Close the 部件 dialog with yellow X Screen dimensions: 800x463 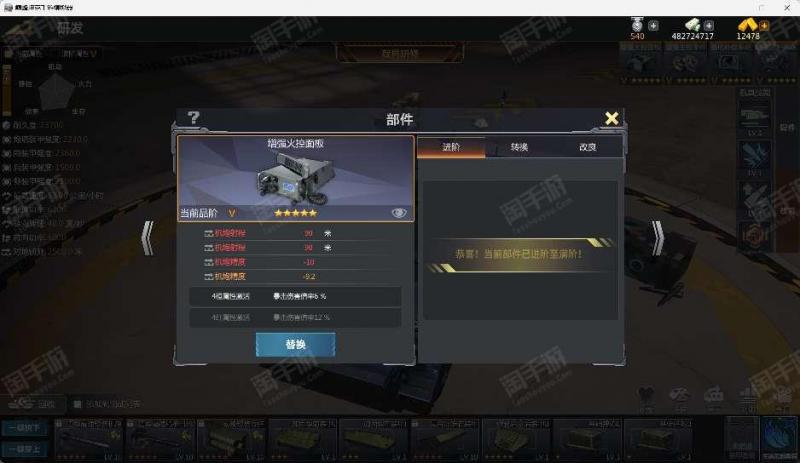pos(611,118)
